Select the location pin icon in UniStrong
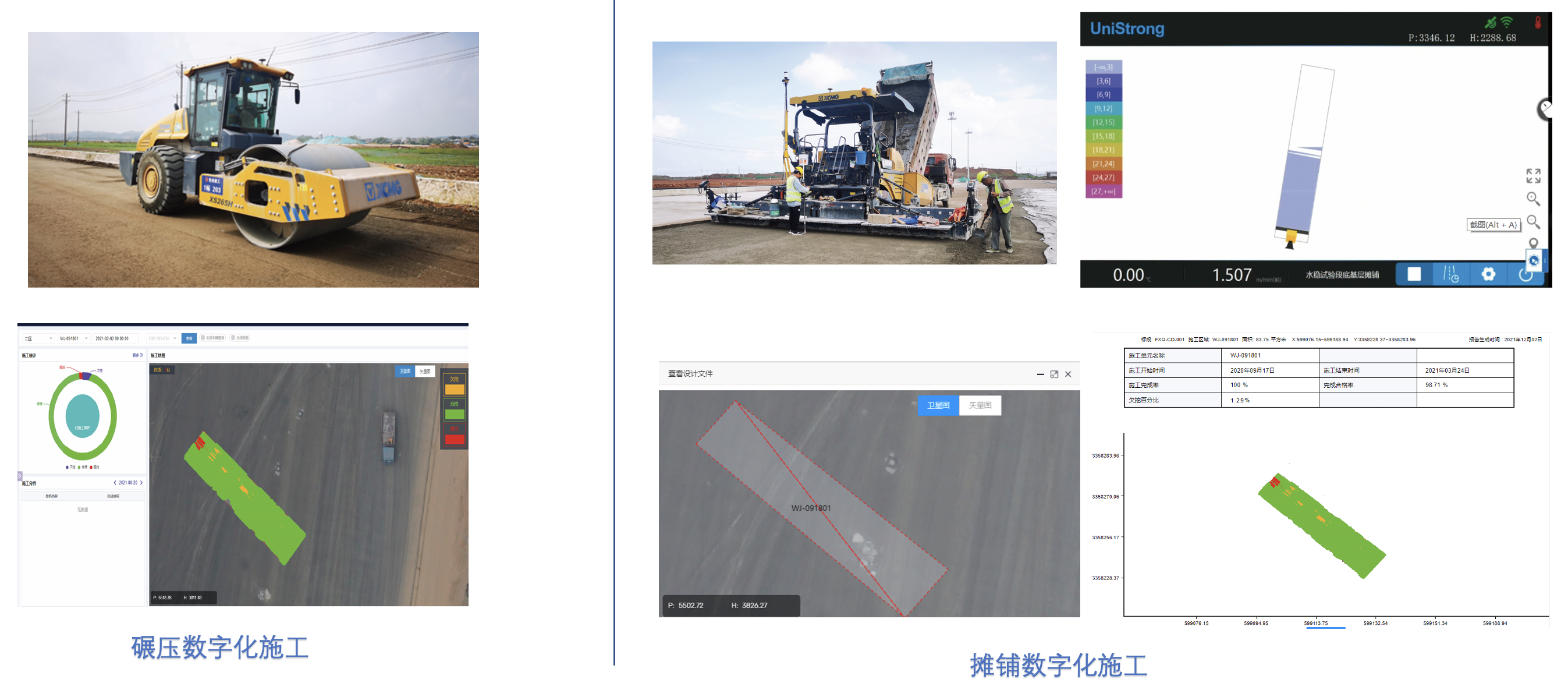1568x686 pixels. click(x=1532, y=242)
